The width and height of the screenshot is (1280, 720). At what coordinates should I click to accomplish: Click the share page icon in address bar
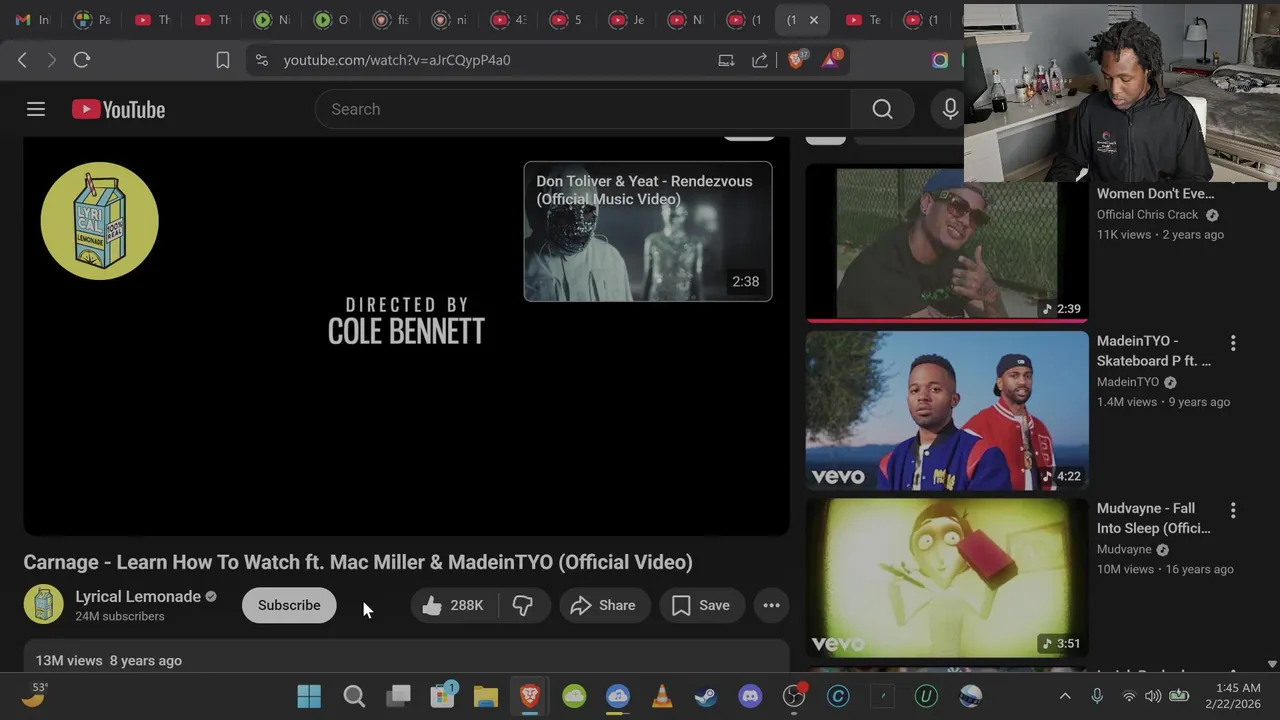[760, 60]
